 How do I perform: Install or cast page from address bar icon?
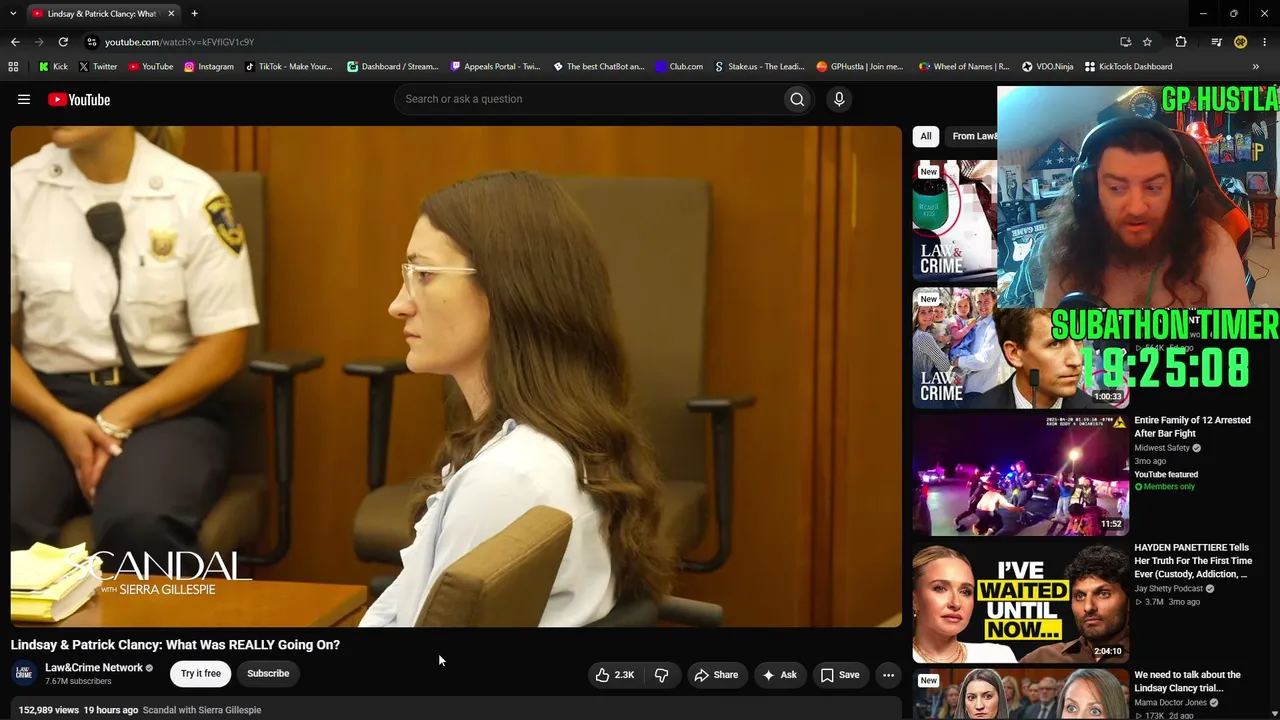pyautogui.click(x=1126, y=42)
